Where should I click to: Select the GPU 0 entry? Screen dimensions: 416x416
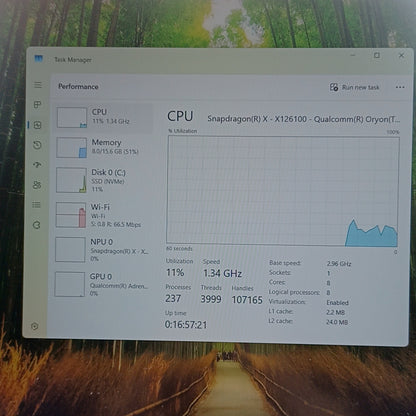click(x=101, y=284)
